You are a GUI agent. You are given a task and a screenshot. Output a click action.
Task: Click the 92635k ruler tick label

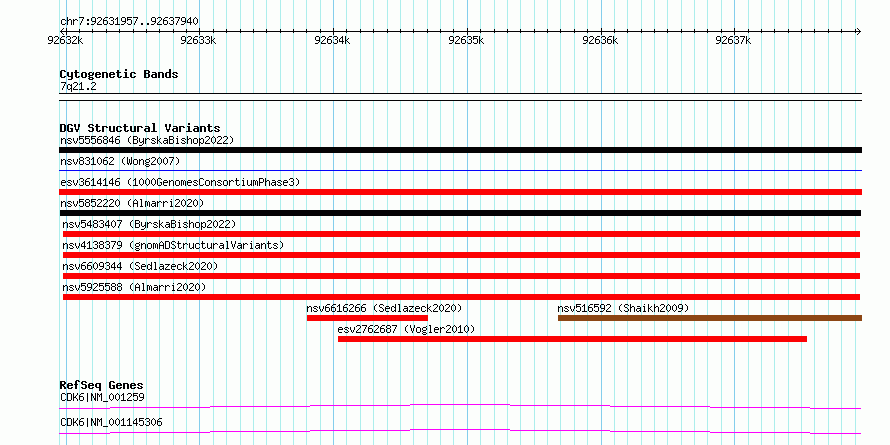coord(466,41)
